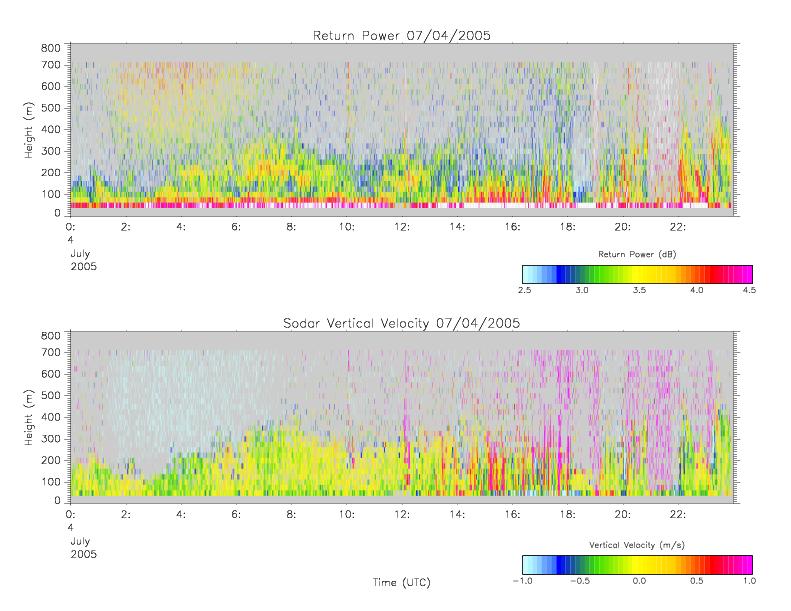This screenshot has height=611, width=791.
Task: Click the -0.5 value on Vertical Velocity scale
Action: (x=580, y=581)
